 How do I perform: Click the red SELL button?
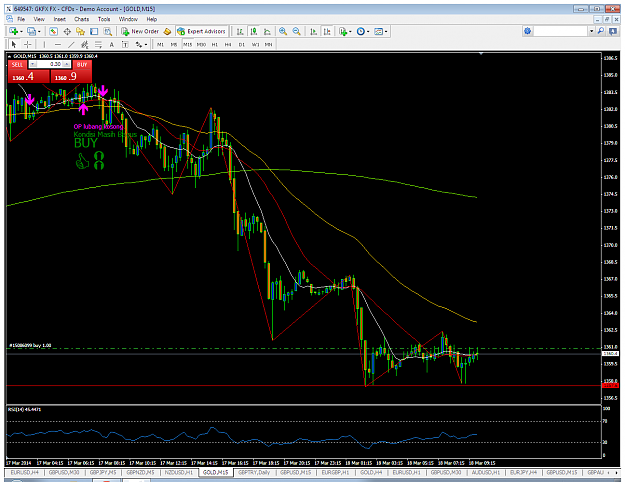point(17,65)
